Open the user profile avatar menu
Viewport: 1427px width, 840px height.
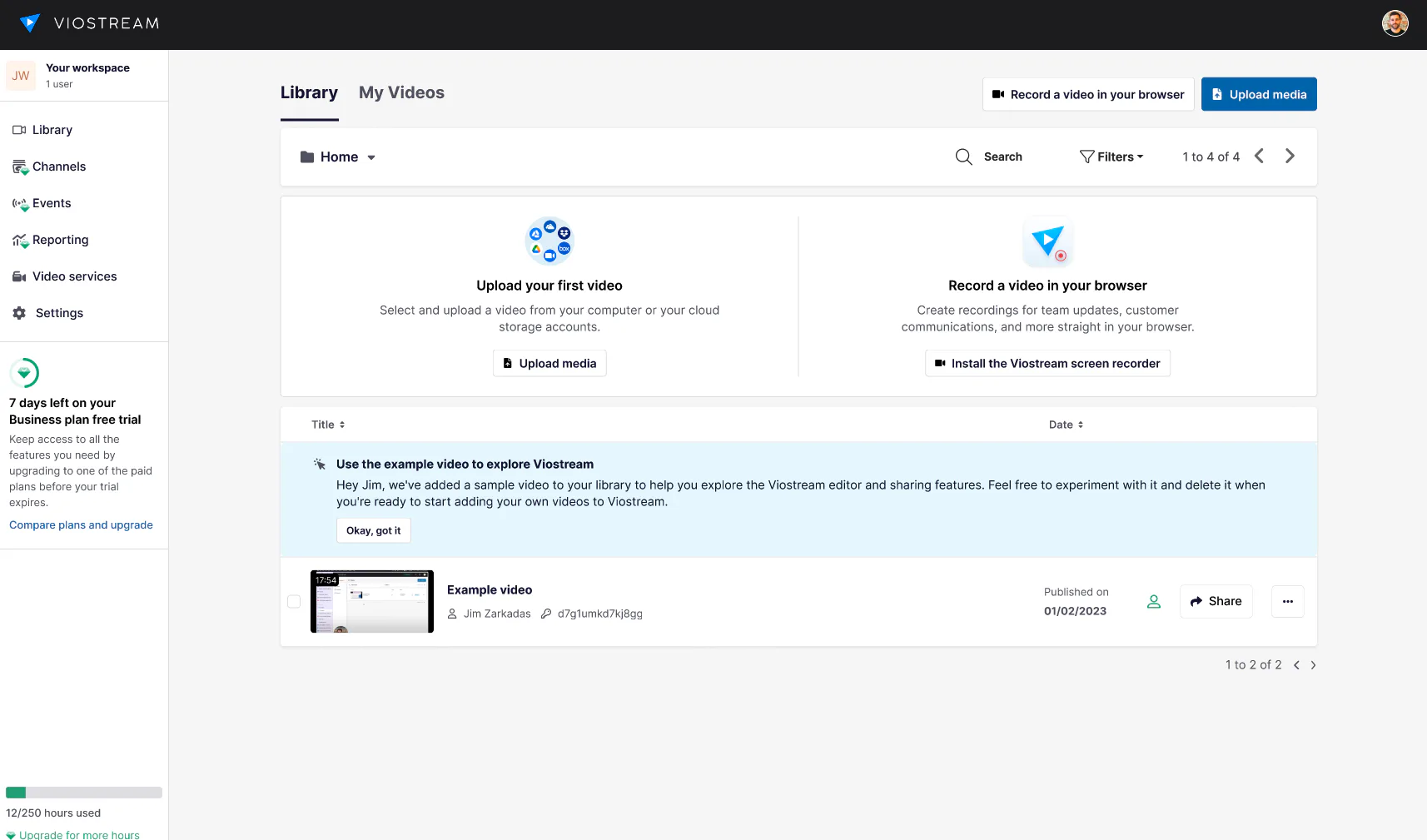(x=1395, y=23)
